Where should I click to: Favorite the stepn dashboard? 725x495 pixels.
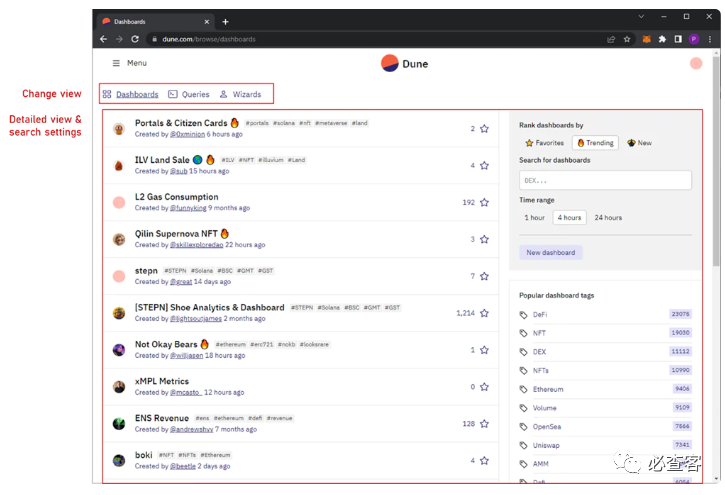pyautogui.click(x=484, y=276)
